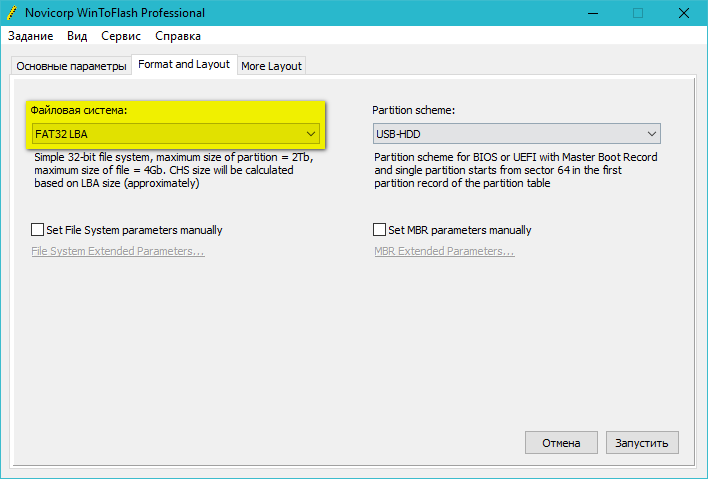The width and height of the screenshot is (708, 479).
Task: Open the Справка menu
Action: coord(178,36)
